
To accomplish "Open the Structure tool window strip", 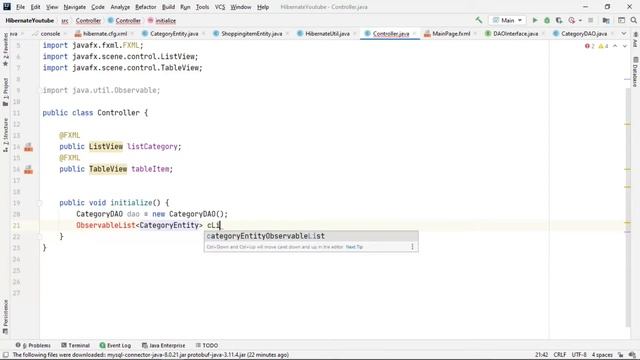I will coord(5,135).
